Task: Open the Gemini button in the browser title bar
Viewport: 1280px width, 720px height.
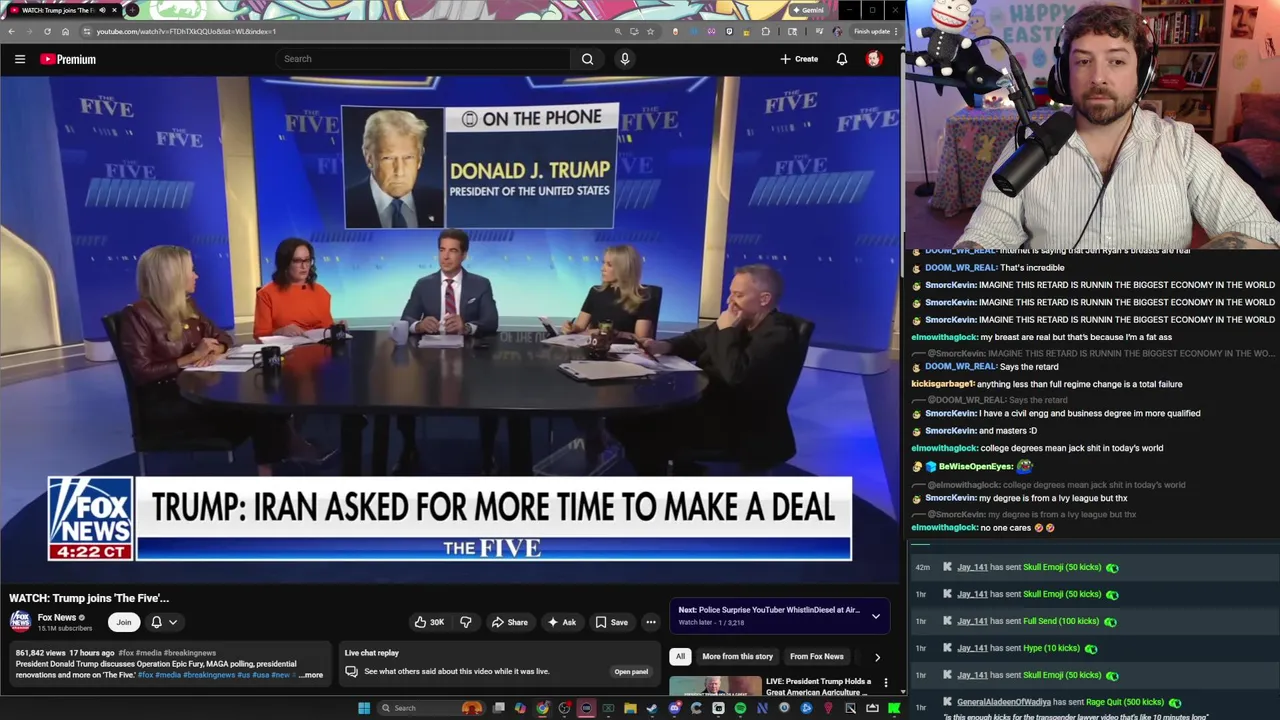Action: pyautogui.click(x=808, y=10)
